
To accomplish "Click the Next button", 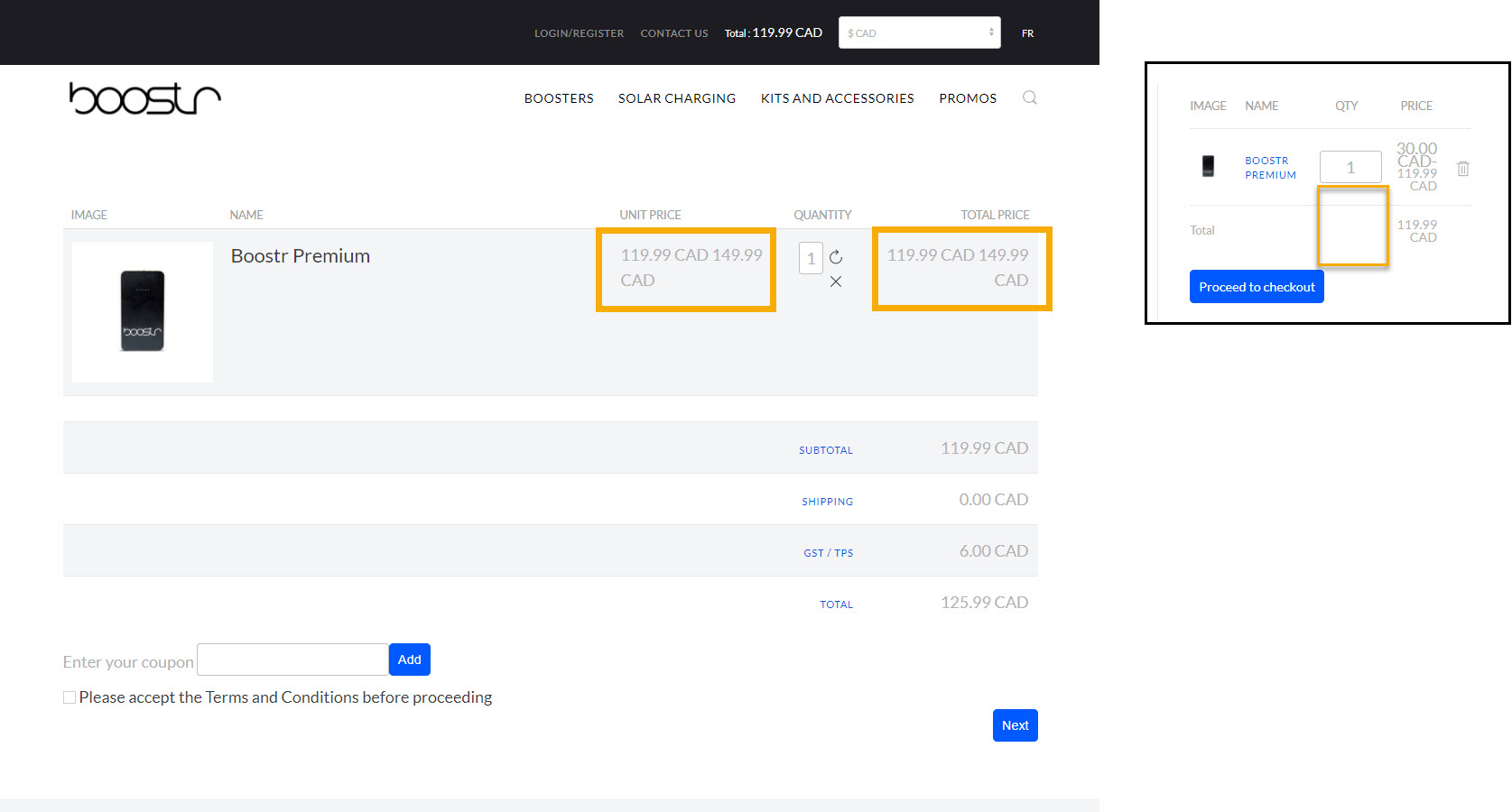I will coord(1015,725).
